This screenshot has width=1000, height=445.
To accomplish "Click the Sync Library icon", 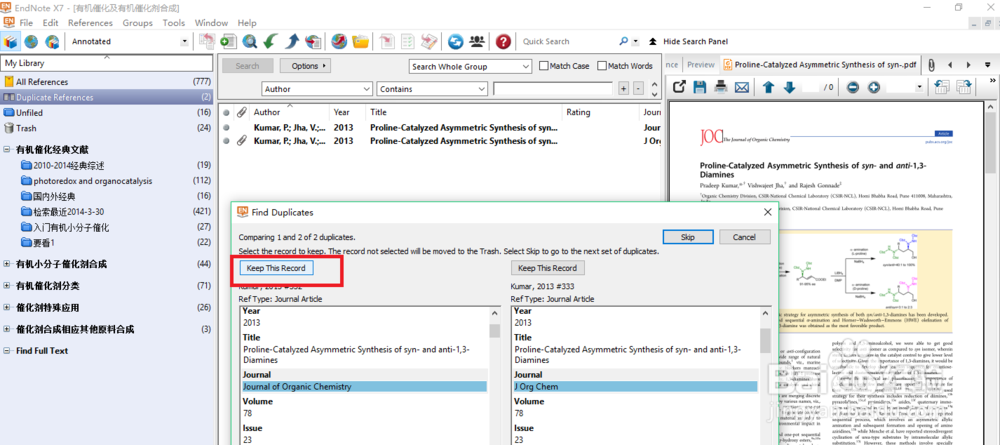I will coord(455,41).
